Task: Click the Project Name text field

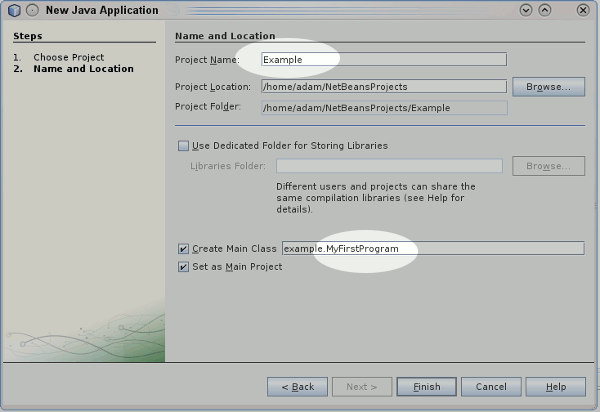Action: coord(383,59)
